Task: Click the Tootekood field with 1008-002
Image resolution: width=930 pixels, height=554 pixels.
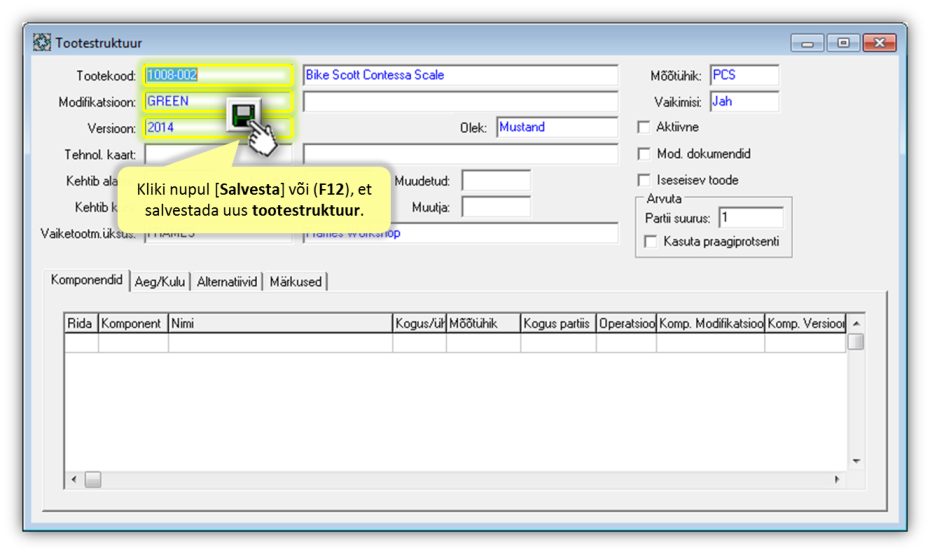Action: (218, 75)
